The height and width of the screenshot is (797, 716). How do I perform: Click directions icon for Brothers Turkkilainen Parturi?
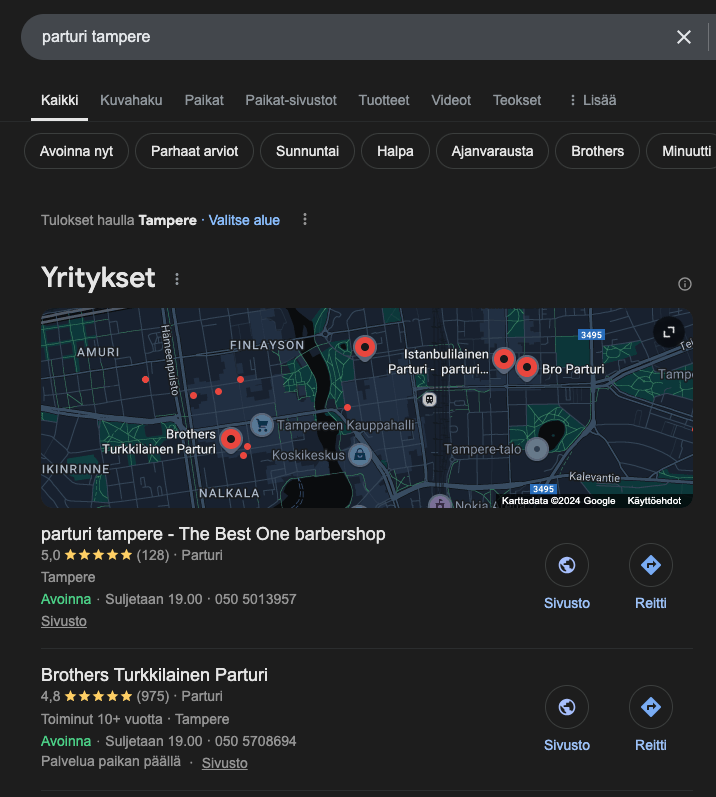coord(650,708)
